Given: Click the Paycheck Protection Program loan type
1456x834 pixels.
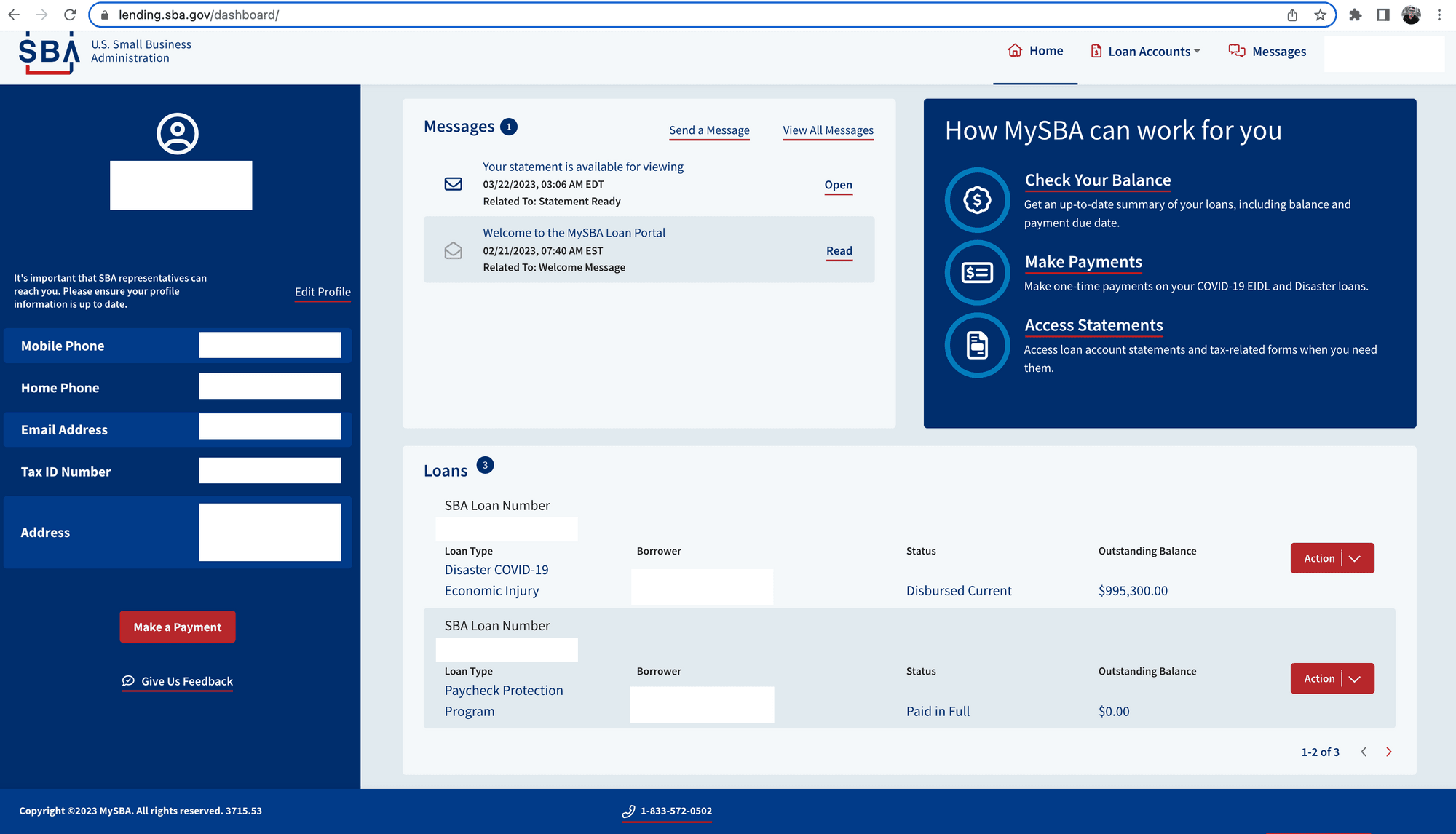Looking at the screenshot, I should [504, 701].
